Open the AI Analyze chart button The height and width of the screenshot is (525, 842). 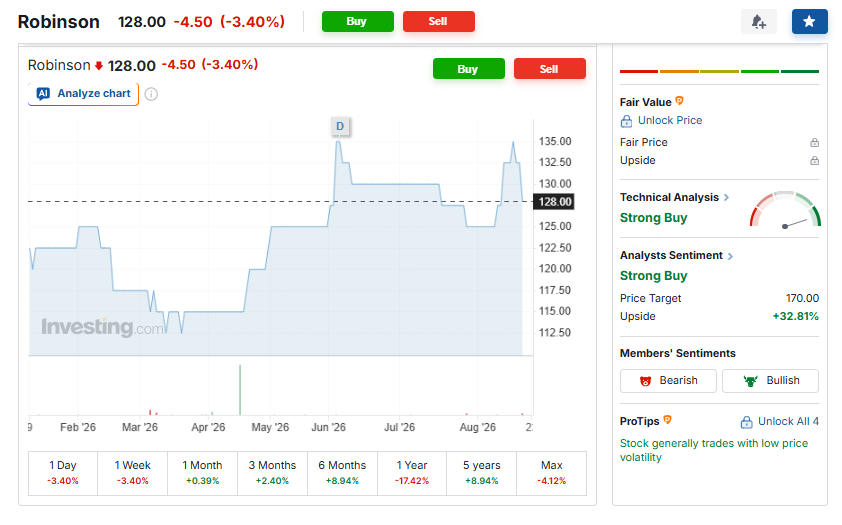[x=83, y=94]
